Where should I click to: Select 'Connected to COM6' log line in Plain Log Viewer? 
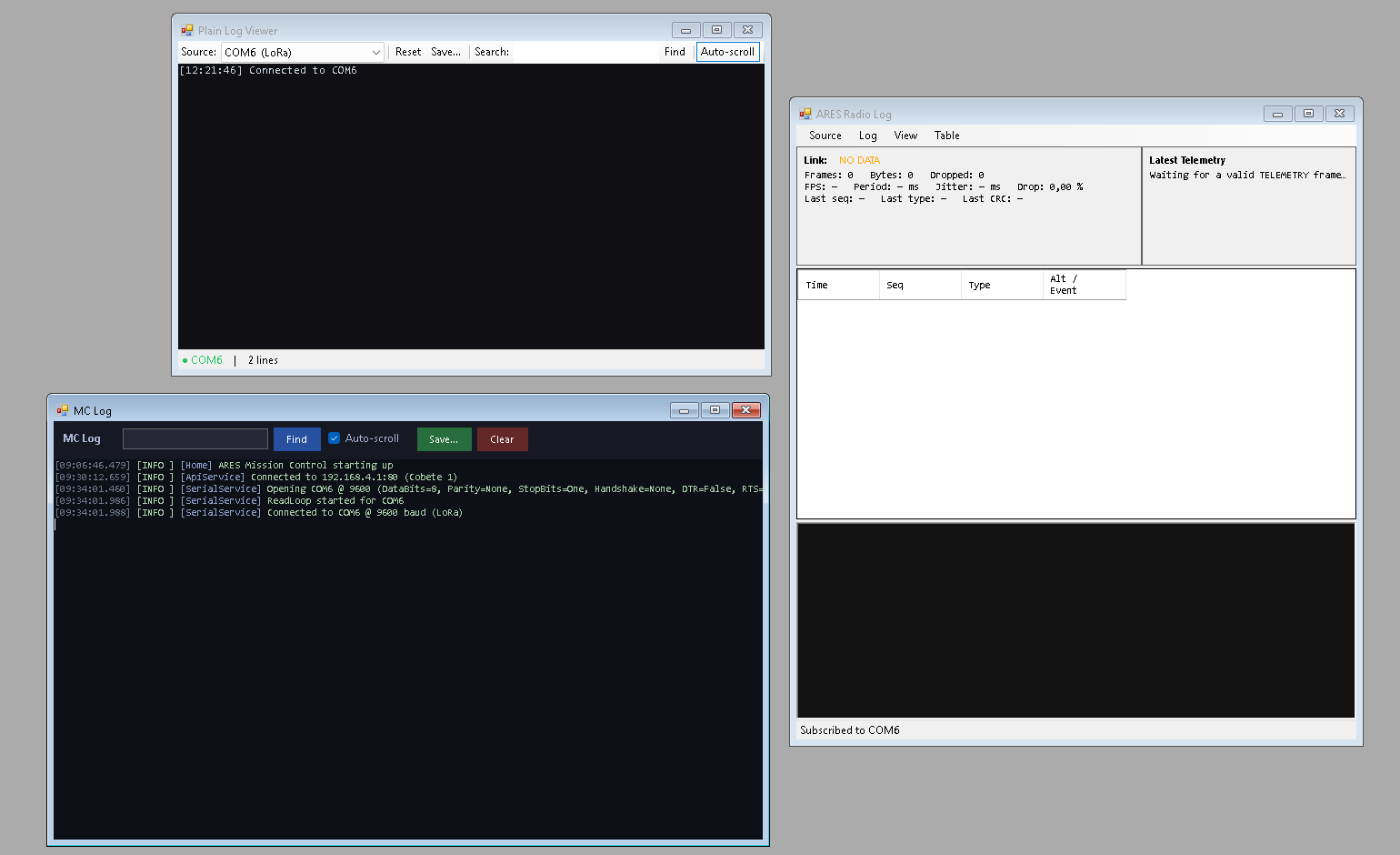click(x=267, y=70)
